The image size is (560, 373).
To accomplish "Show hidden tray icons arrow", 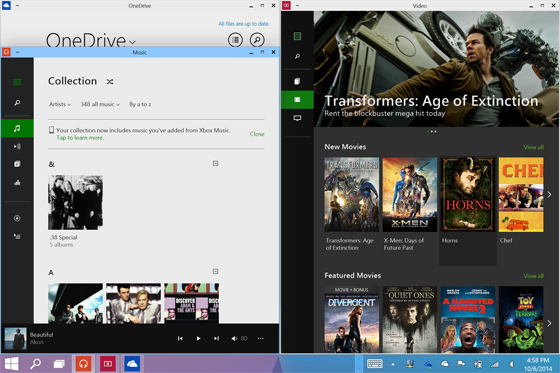I will tap(393, 364).
